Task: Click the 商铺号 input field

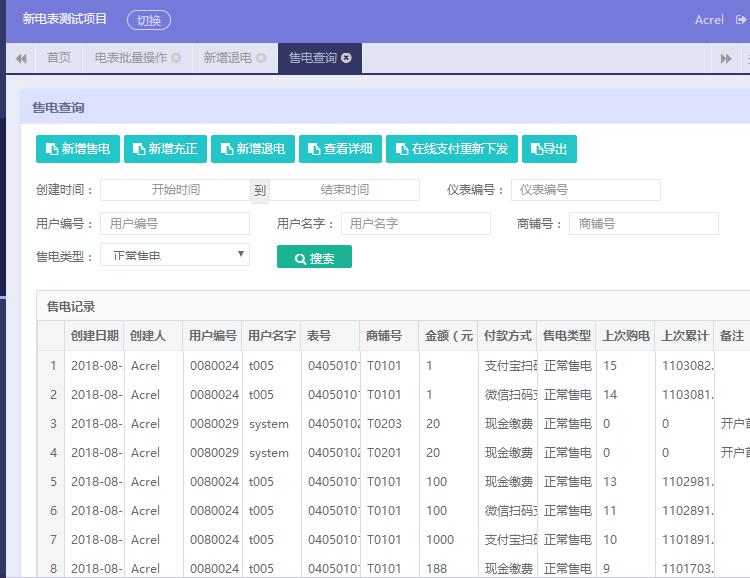Action: pyautogui.click(x=644, y=223)
